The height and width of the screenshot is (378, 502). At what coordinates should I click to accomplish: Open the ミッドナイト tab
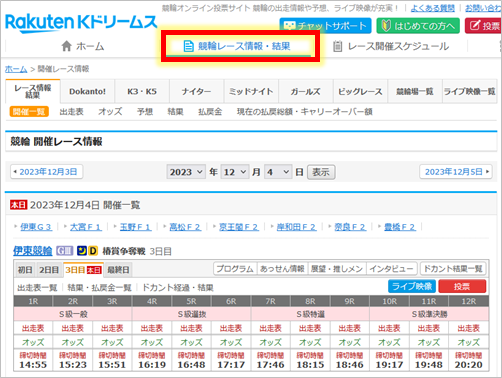point(251,91)
